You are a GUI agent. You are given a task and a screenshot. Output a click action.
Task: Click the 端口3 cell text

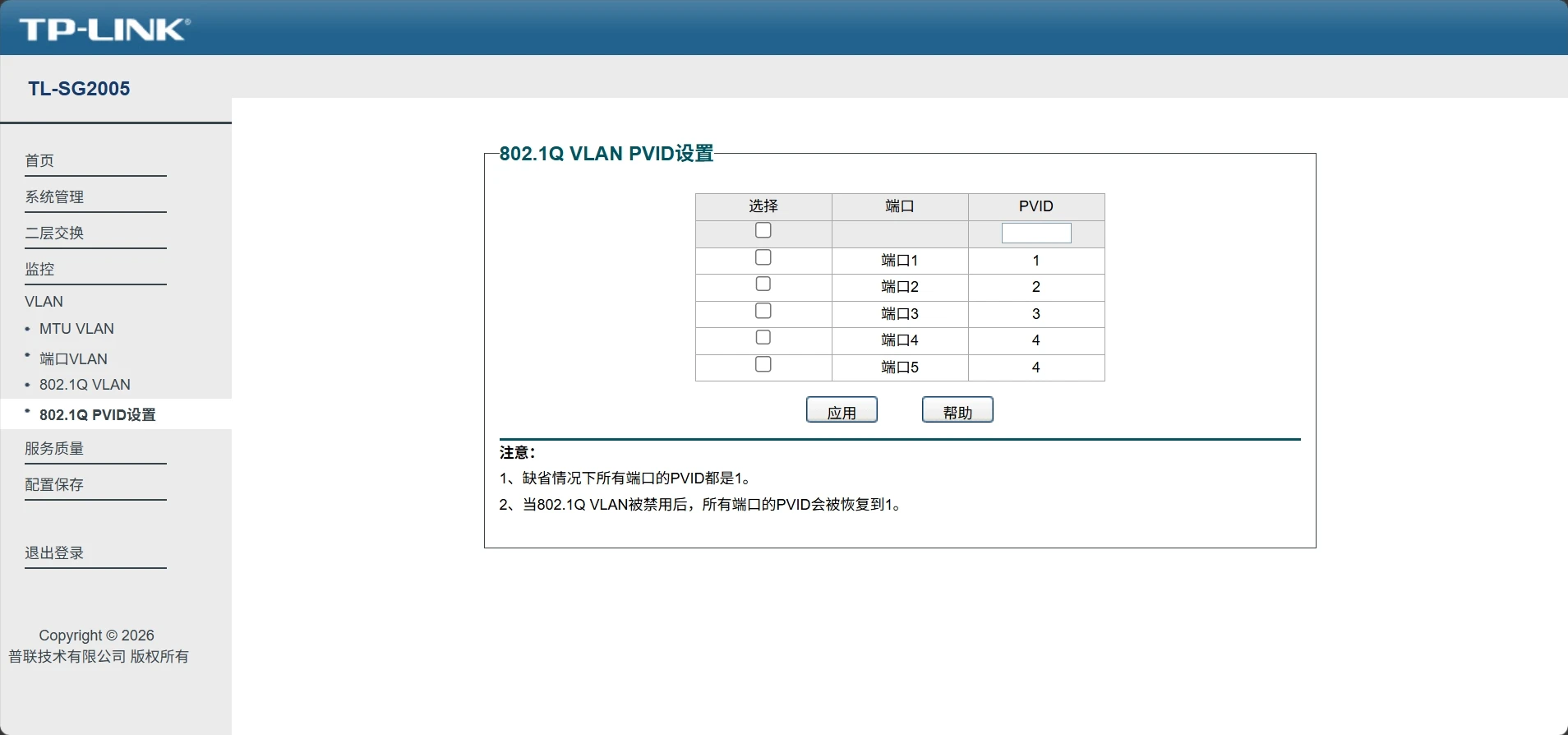tap(900, 314)
